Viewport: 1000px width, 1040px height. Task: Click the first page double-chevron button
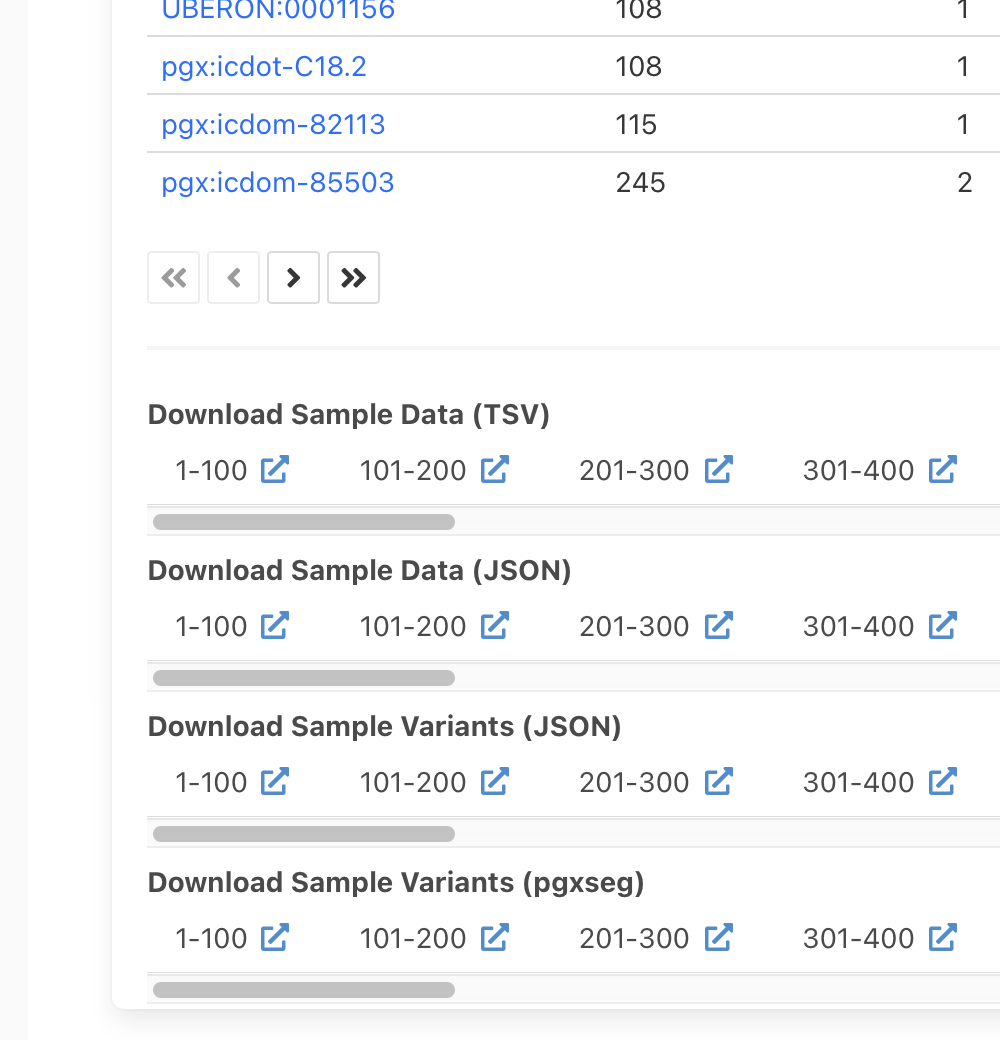coord(174,277)
